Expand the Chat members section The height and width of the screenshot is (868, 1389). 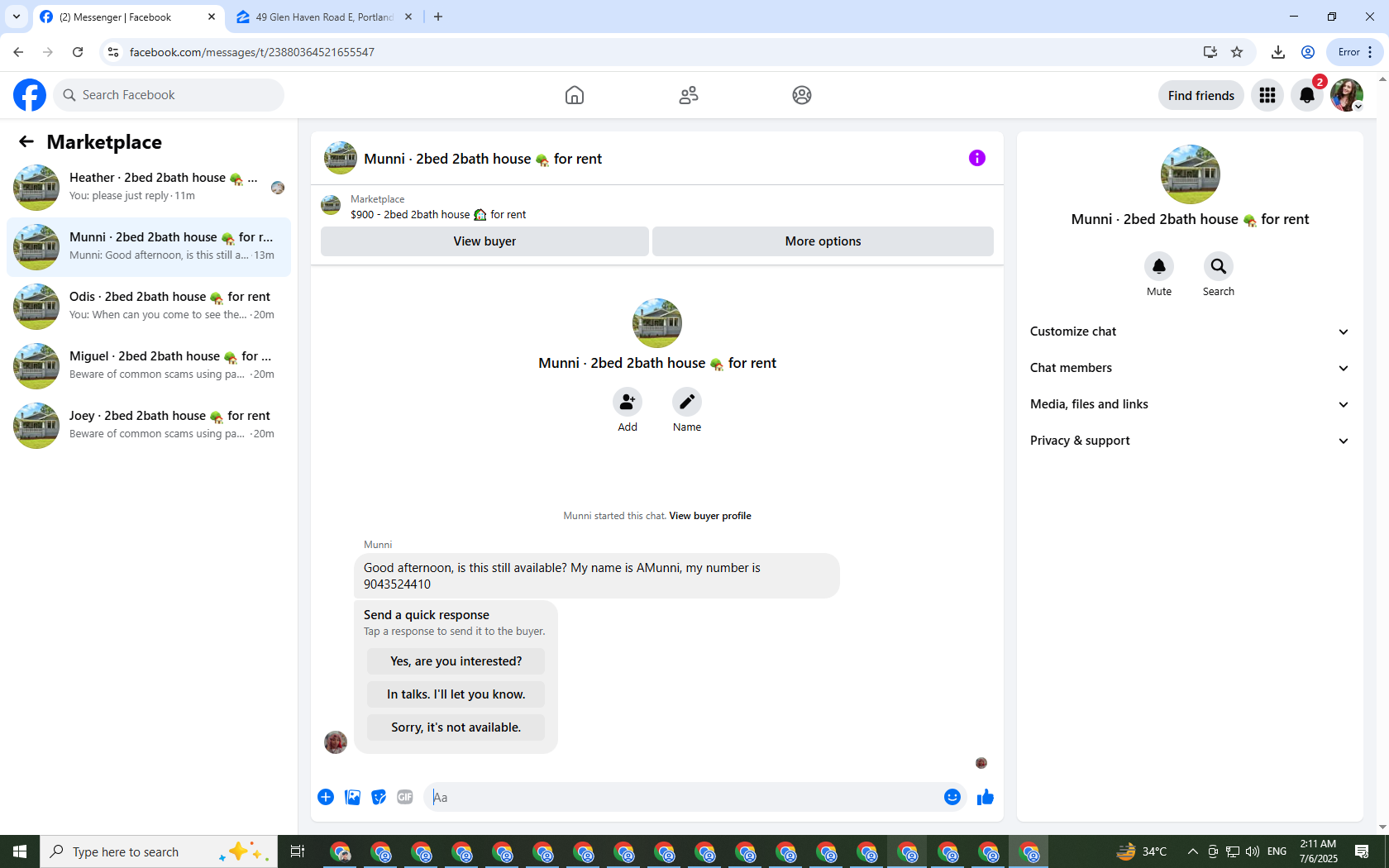pyautogui.click(x=1190, y=368)
